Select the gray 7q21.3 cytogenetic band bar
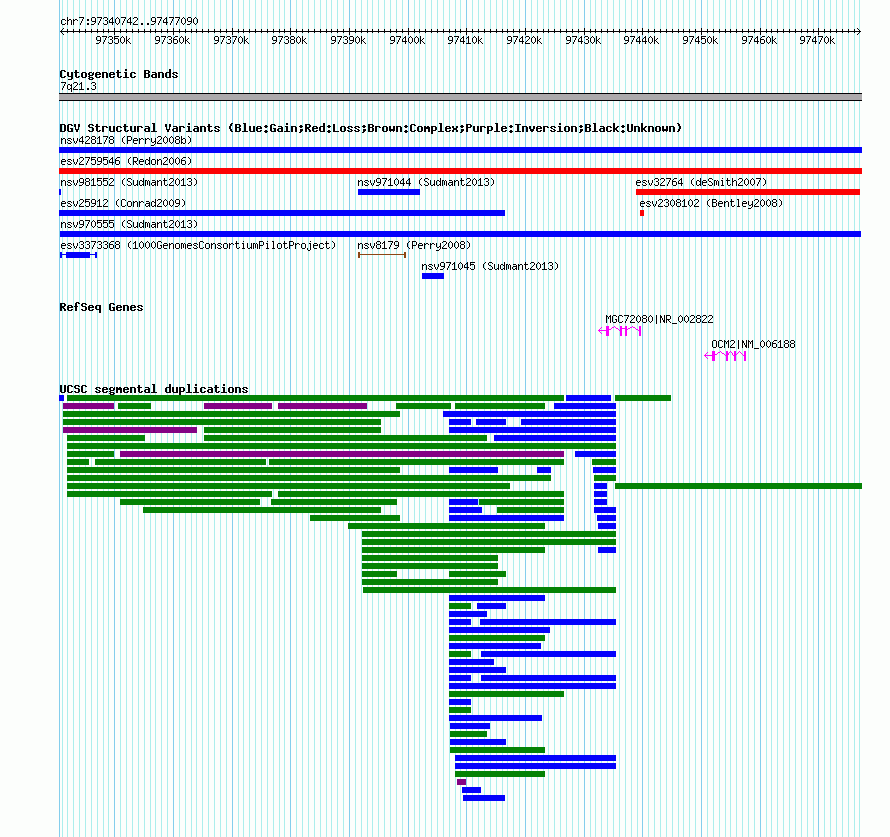The height and width of the screenshot is (837, 890). [460, 97]
